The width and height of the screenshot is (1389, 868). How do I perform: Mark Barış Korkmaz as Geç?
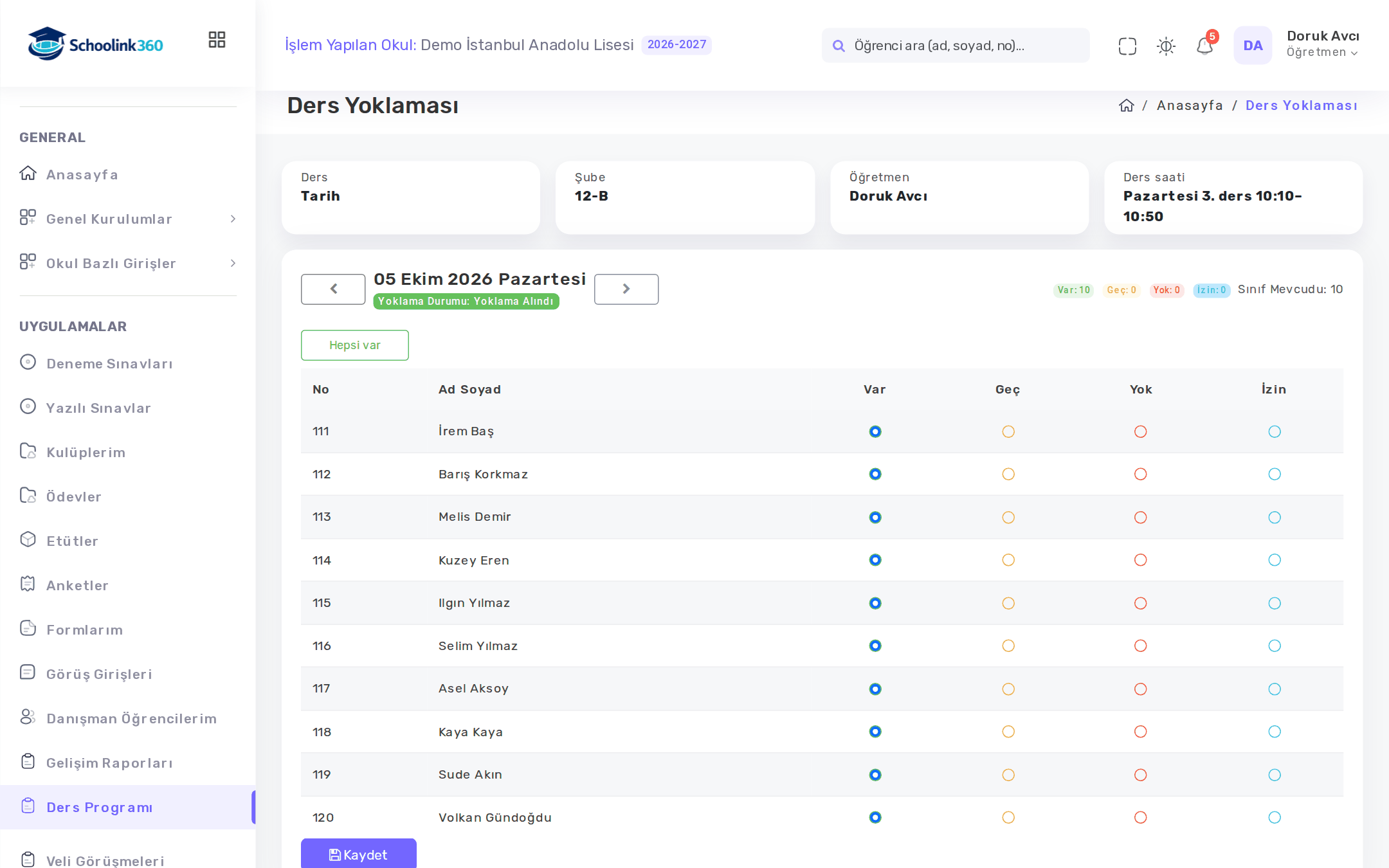point(1008,474)
